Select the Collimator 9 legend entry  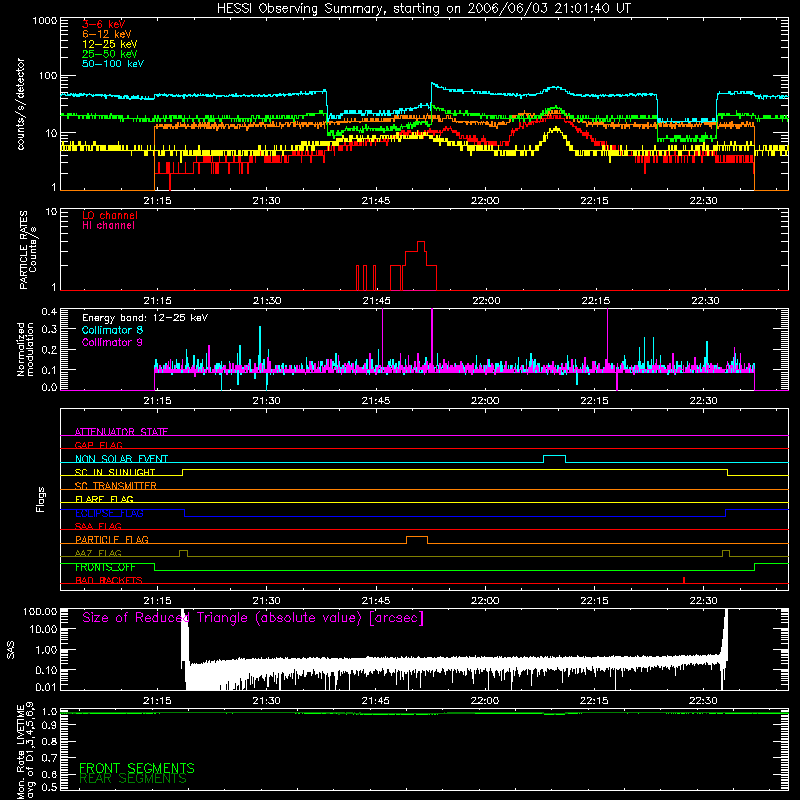tap(112, 342)
